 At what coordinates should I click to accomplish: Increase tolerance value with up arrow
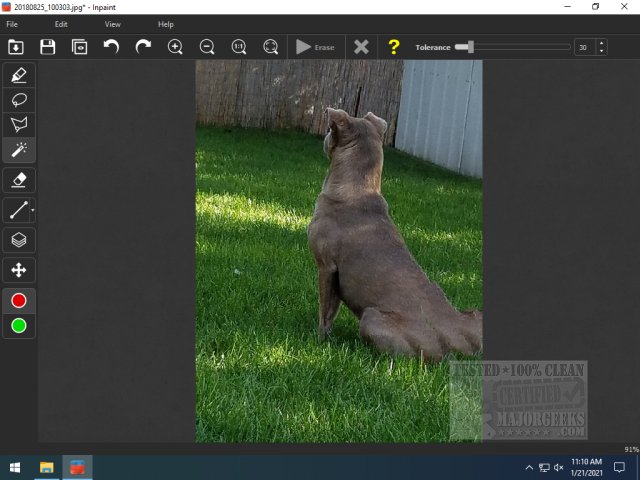point(601,43)
